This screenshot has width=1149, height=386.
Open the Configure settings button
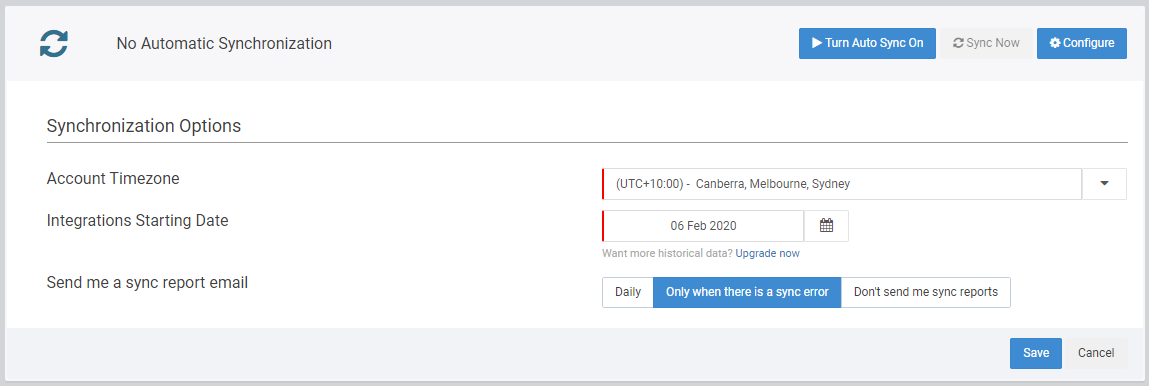1082,43
